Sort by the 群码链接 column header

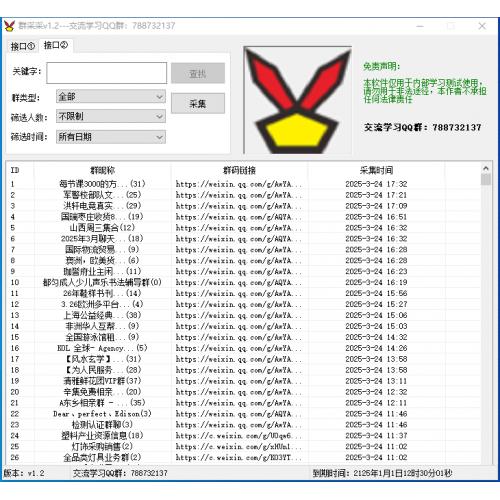pyautogui.click(x=239, y=170)
